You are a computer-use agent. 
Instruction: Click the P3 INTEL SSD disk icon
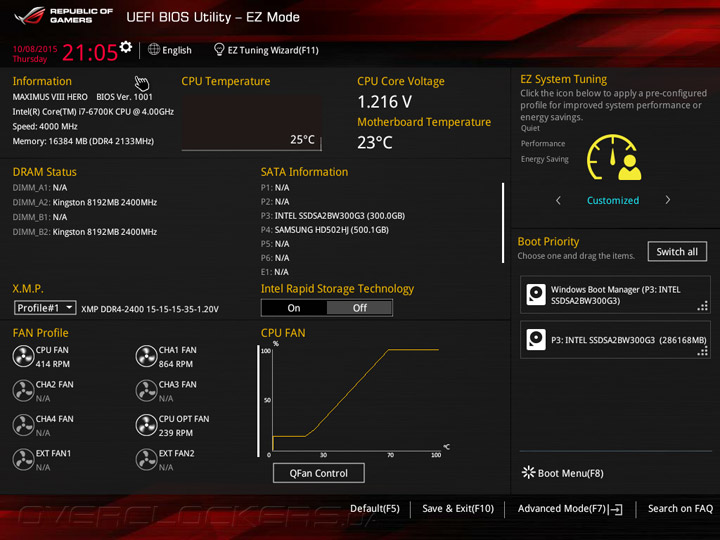[536, 340]
